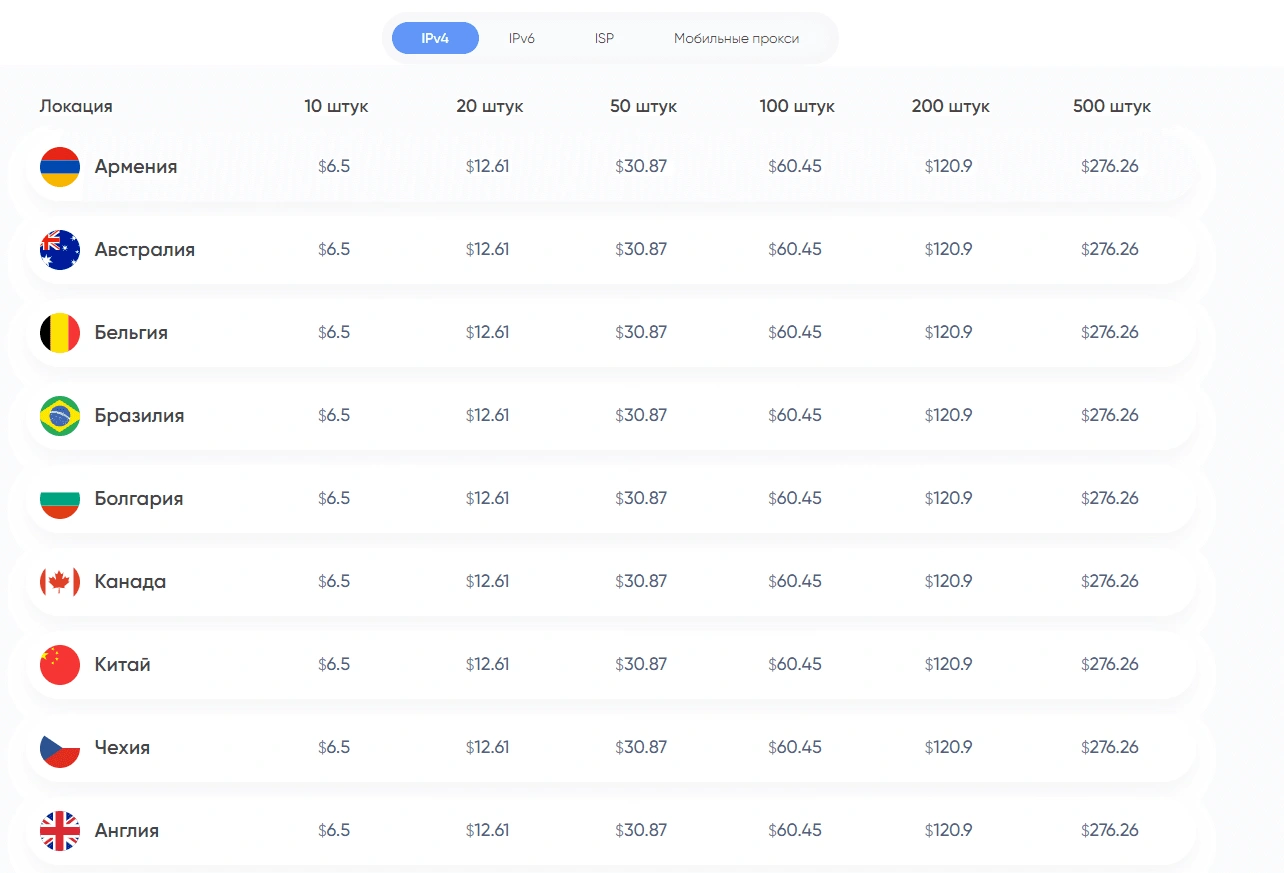Click the Bulgaria flag icon
The width and height of the screenshot is (1284, 873).
[x=60, y=499]
